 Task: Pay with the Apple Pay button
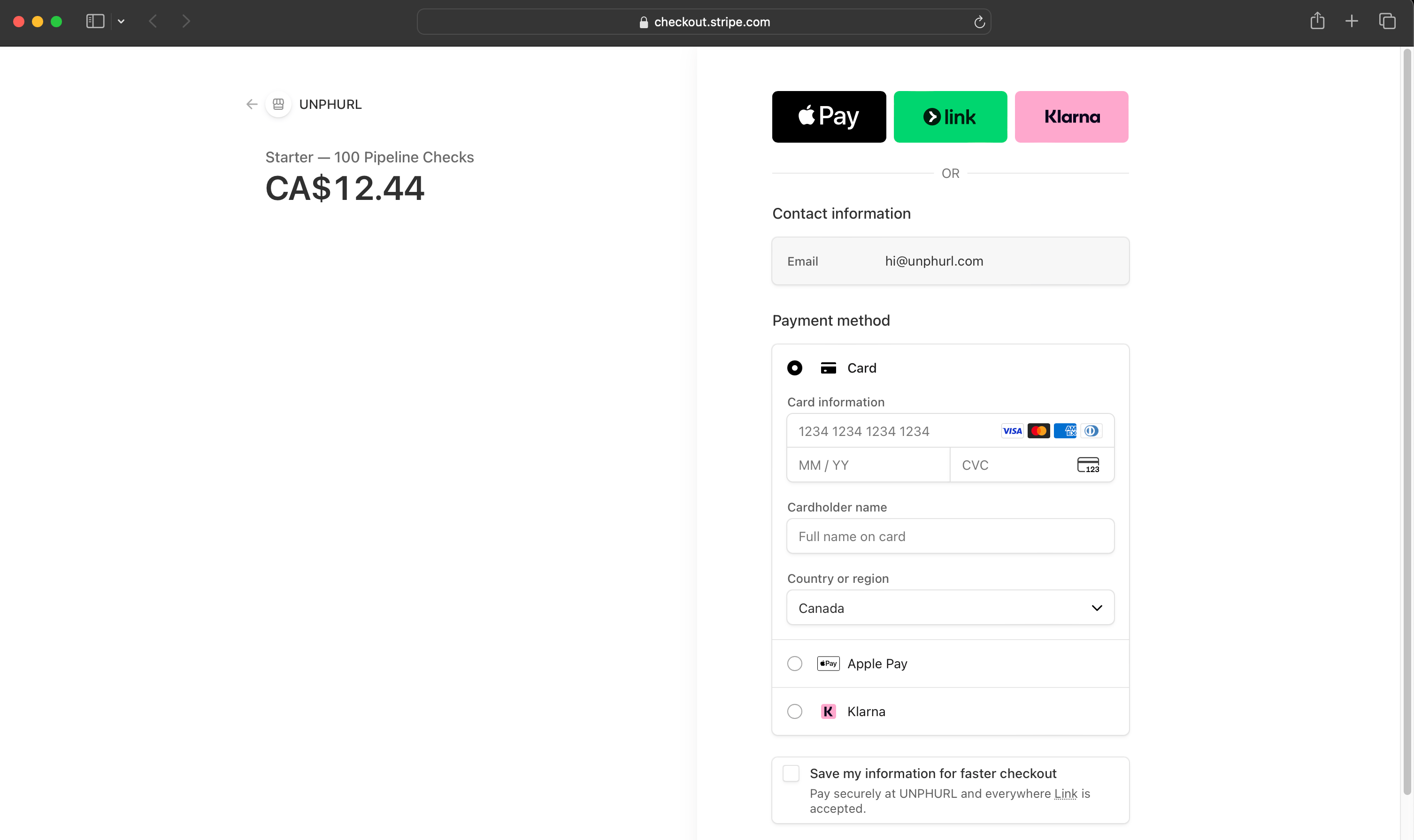coord(829,116)
